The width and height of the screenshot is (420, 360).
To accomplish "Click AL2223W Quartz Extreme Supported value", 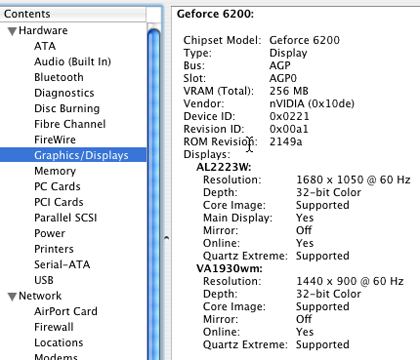I will 323,256.
